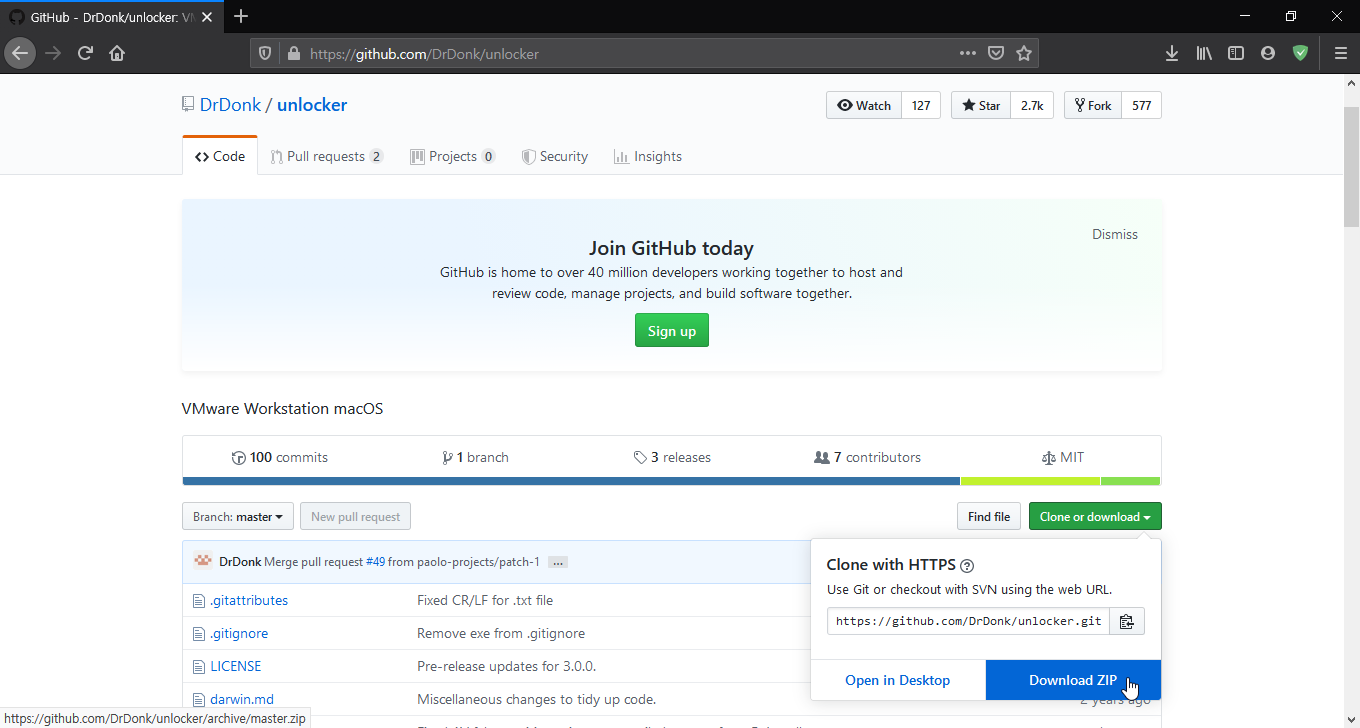Image resolution: width=1360 pixels, height=728 pixels.
Task: View 3 releases
Action: coord(672,457)
